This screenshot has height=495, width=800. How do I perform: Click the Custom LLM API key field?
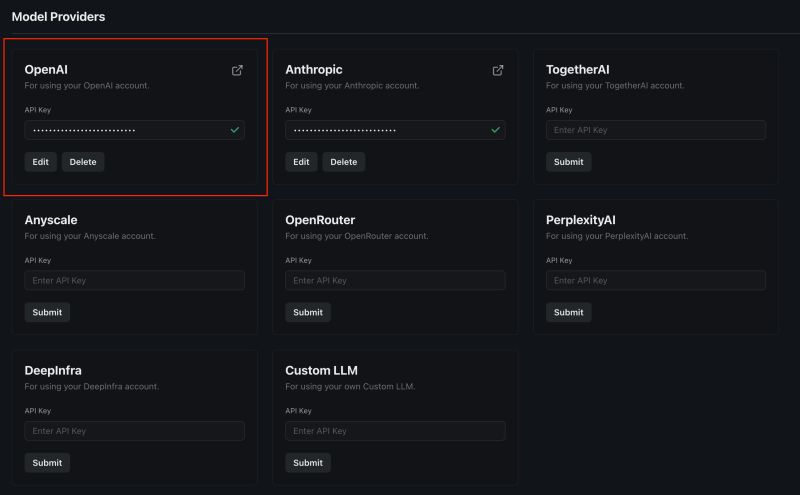tap(395, 431)
